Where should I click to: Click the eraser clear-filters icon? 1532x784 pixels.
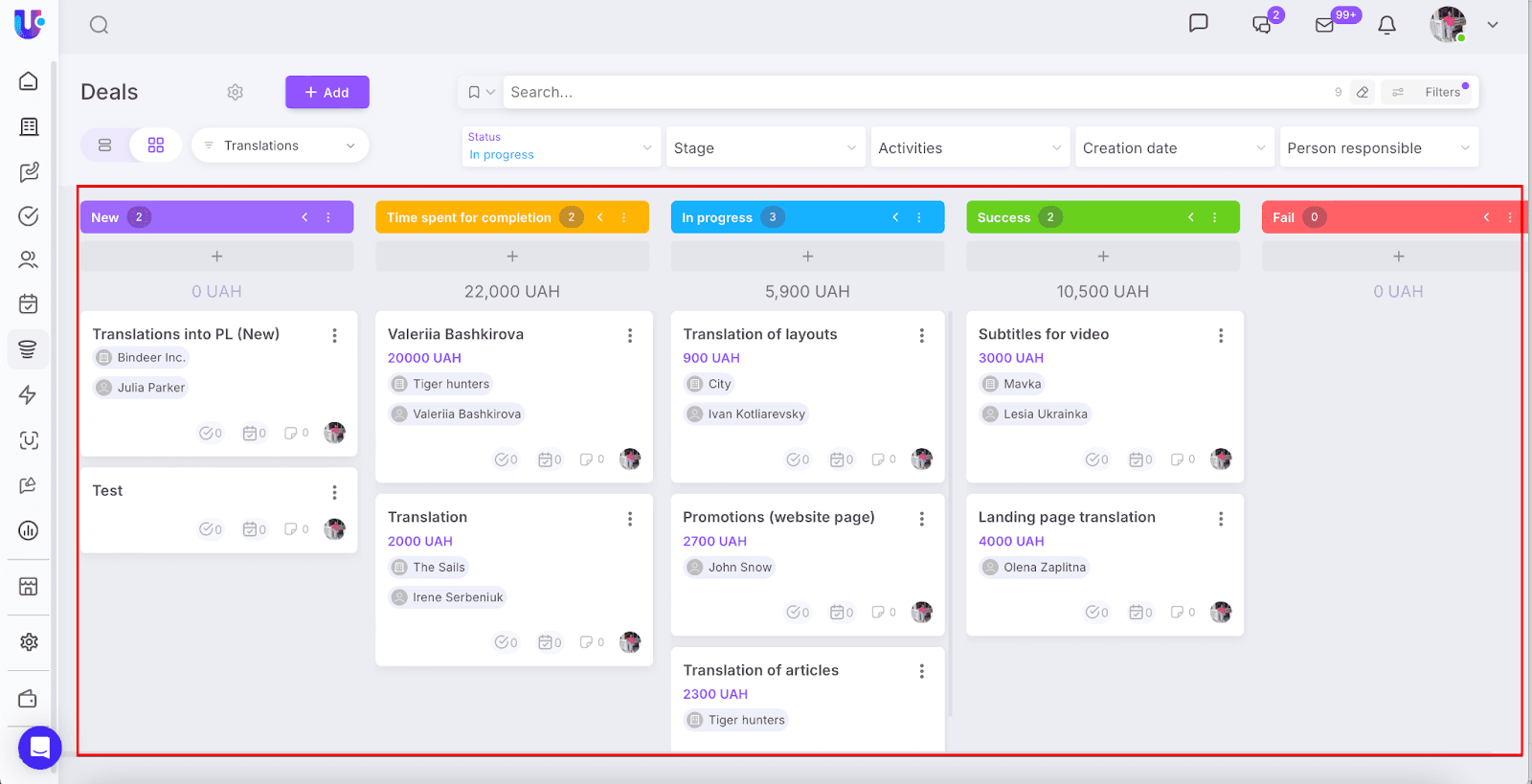[1363, 92]
